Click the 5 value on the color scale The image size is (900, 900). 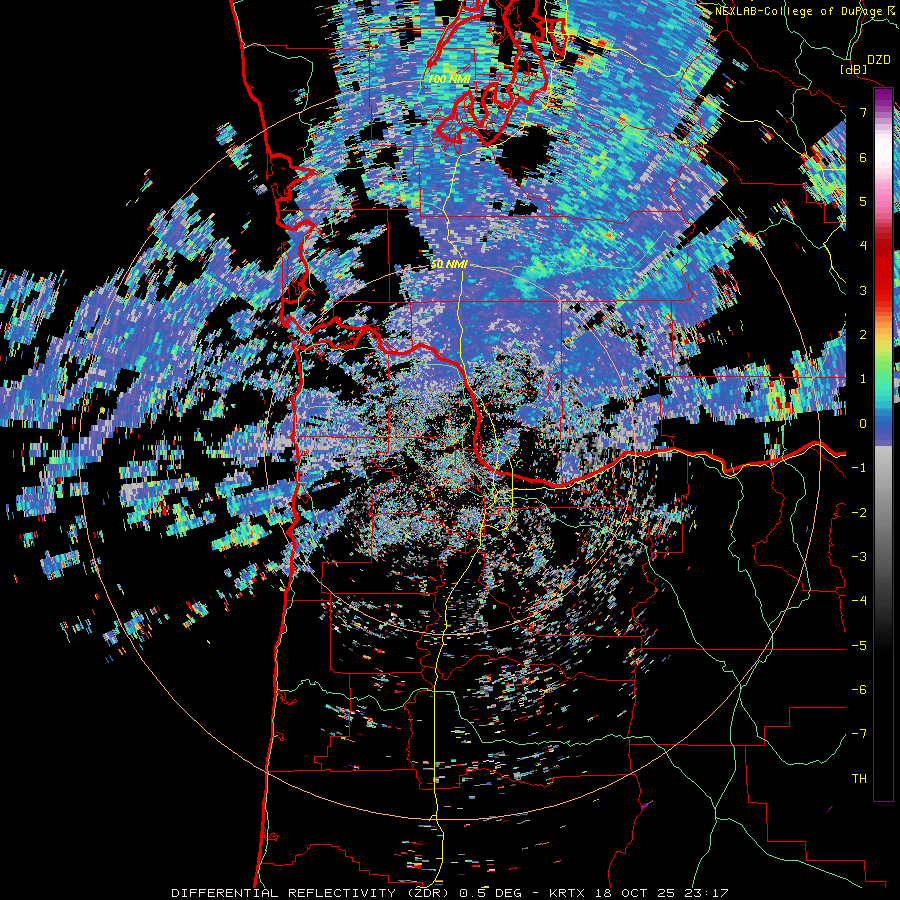coord(863,201)
